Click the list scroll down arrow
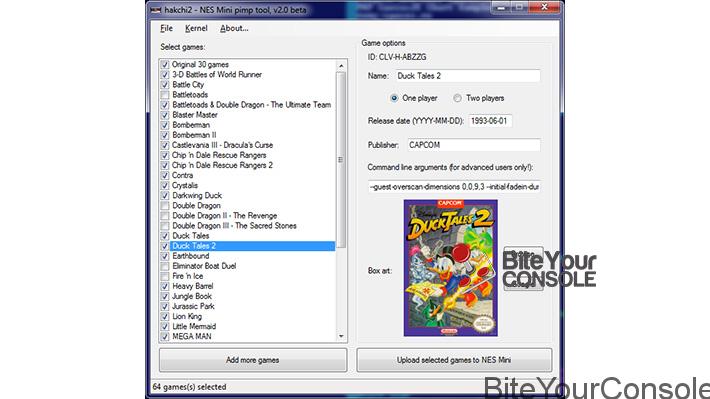710x399 pixels. [x=341, y=337]
